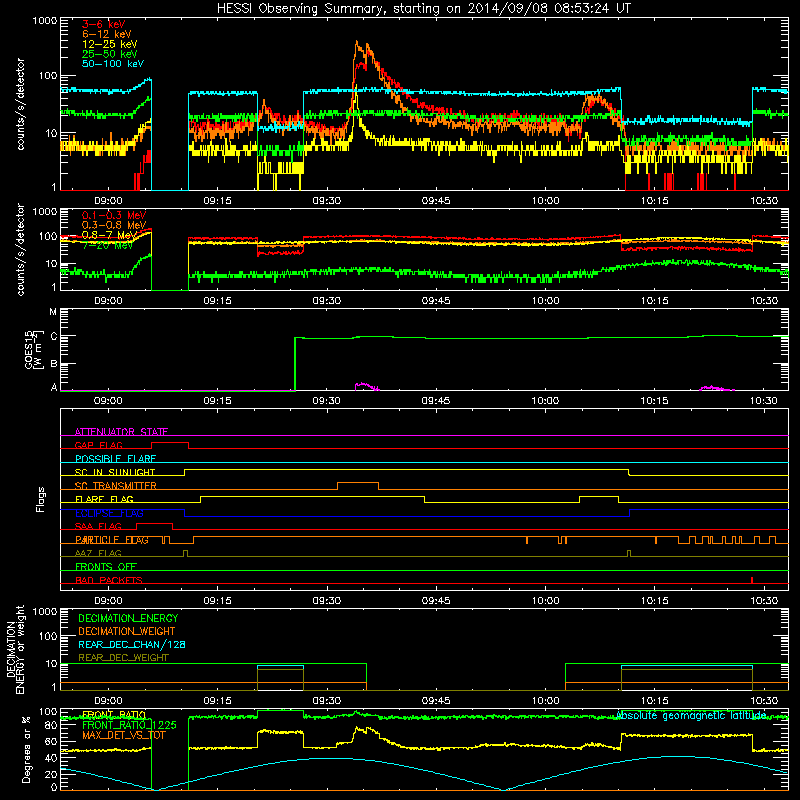Click the M class tick label on GOES plot
800x800 pixels.
[x=53, y=312]
